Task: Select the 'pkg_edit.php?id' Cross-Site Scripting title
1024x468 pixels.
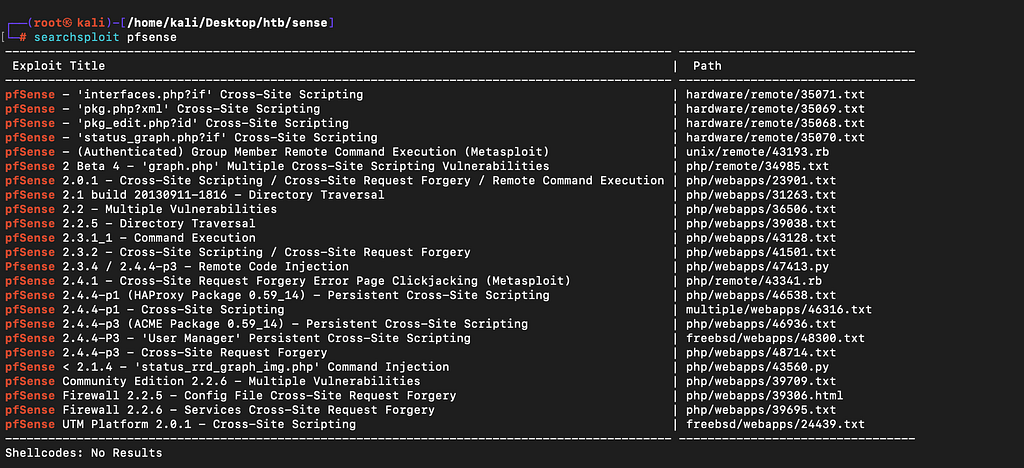Action: (x=177, y=123)
